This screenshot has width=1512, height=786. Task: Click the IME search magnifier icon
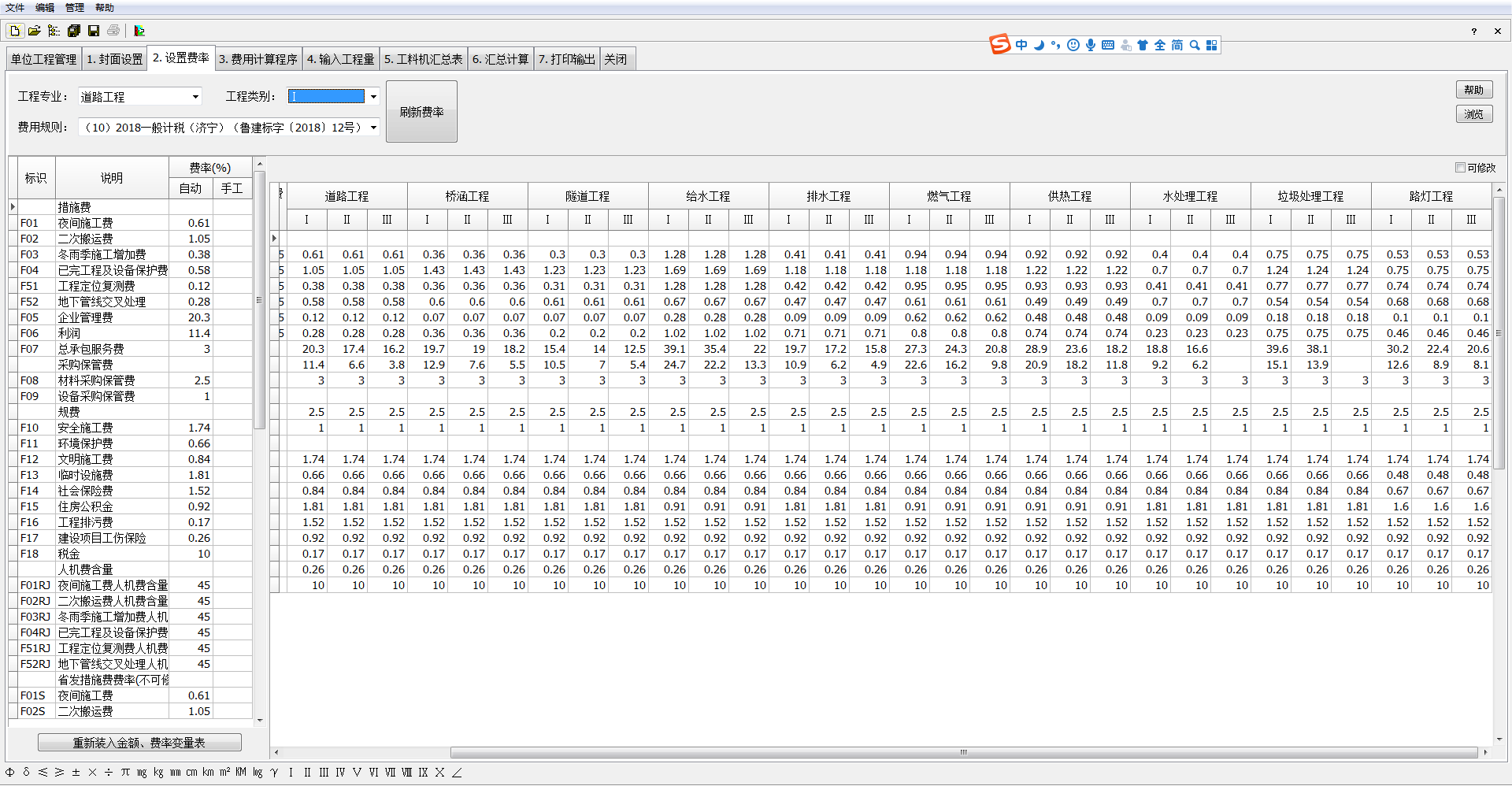click(x=1195, y=45)
